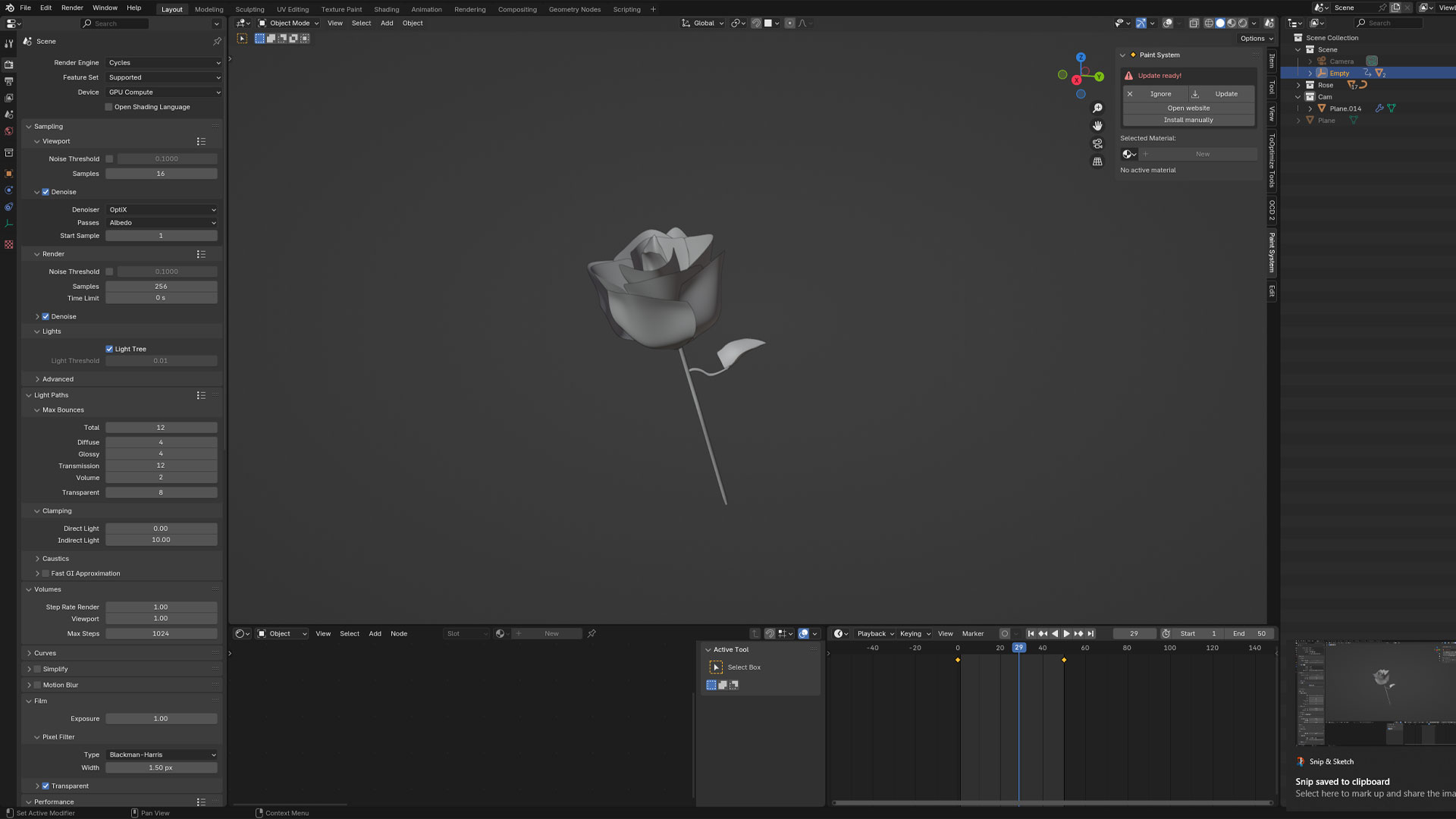Disable the Light Tree checkbox
Screen dimensions: 1456x819
(109, 350)
